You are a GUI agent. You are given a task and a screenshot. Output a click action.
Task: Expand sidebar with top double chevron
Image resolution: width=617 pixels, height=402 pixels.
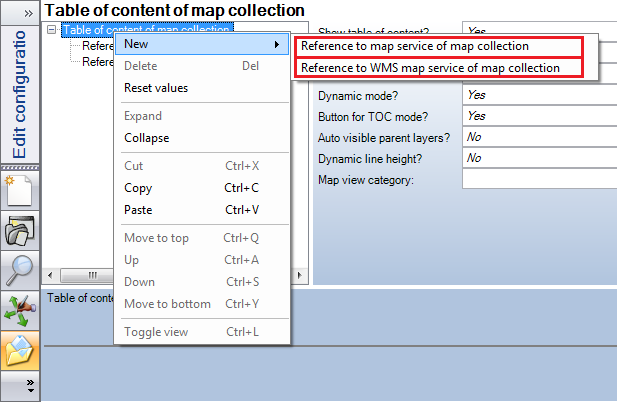pyautogui.click(x=28, y=13)
